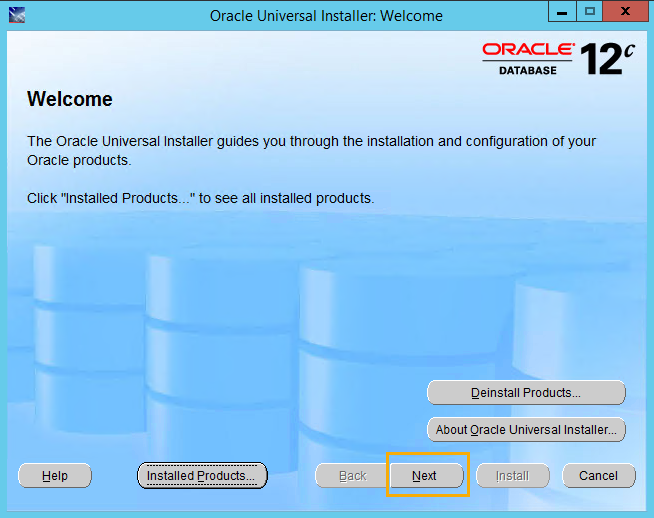Click the 'Oracle Universal Installer: Welcome' title text
Image resolution: width=654 pixels, height=518 pixels.
coord(326,16)
